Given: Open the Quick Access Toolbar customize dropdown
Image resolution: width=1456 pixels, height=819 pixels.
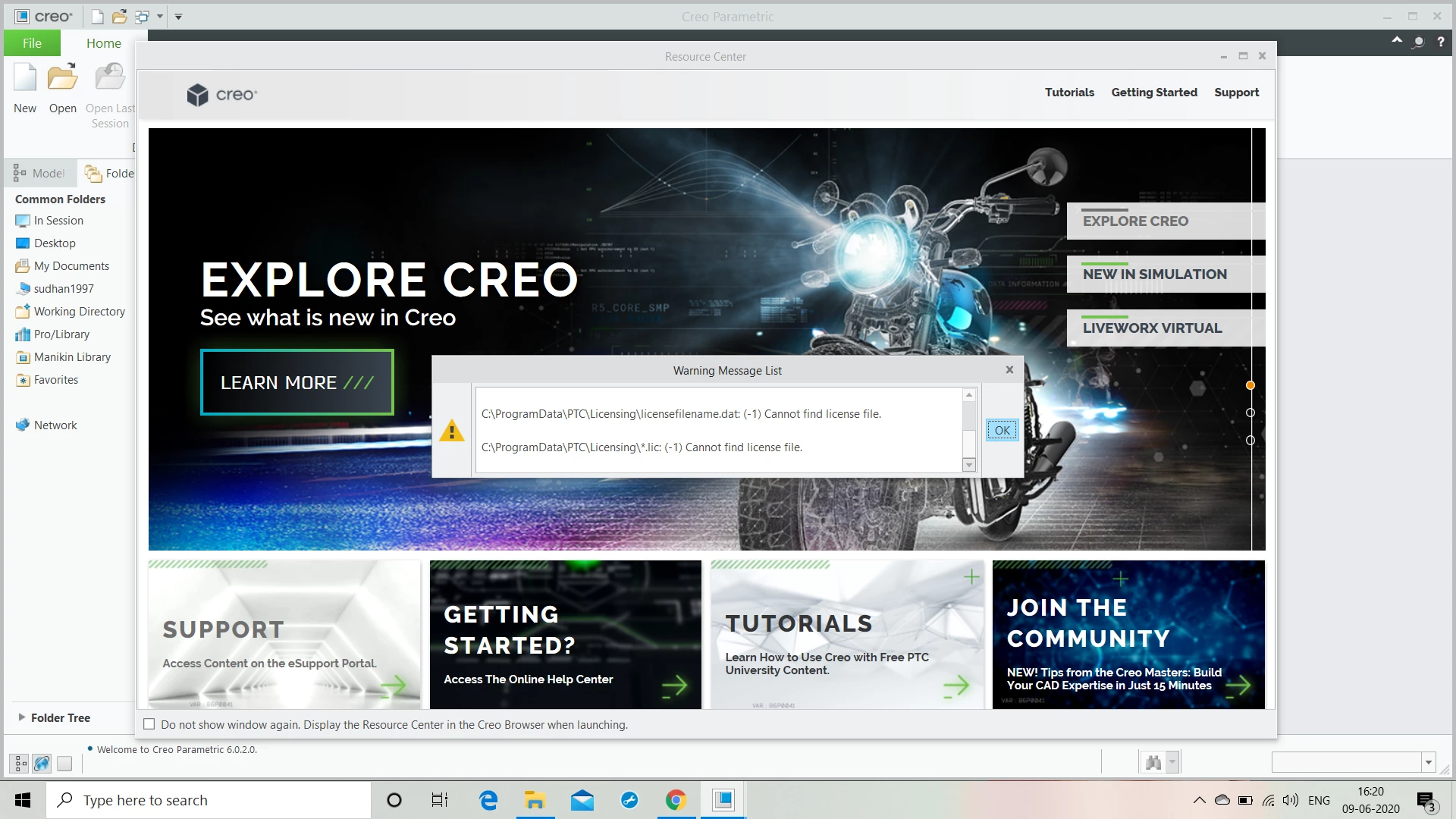Looking at the screenshot, I should click(x=178, y=17).
